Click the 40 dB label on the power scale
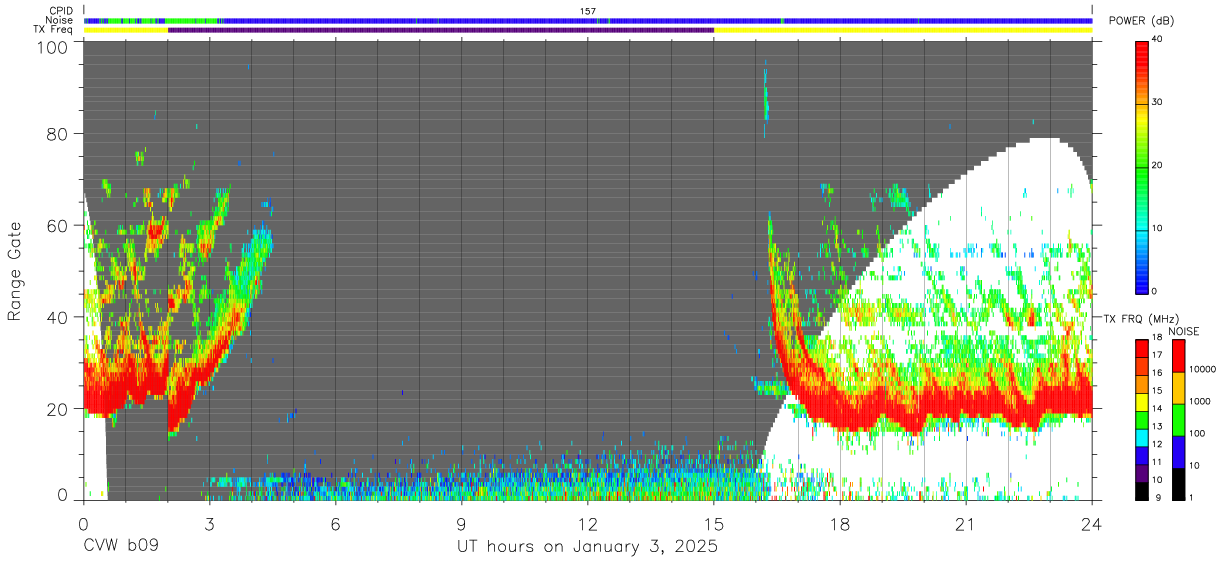 [x=1157, y=40]
